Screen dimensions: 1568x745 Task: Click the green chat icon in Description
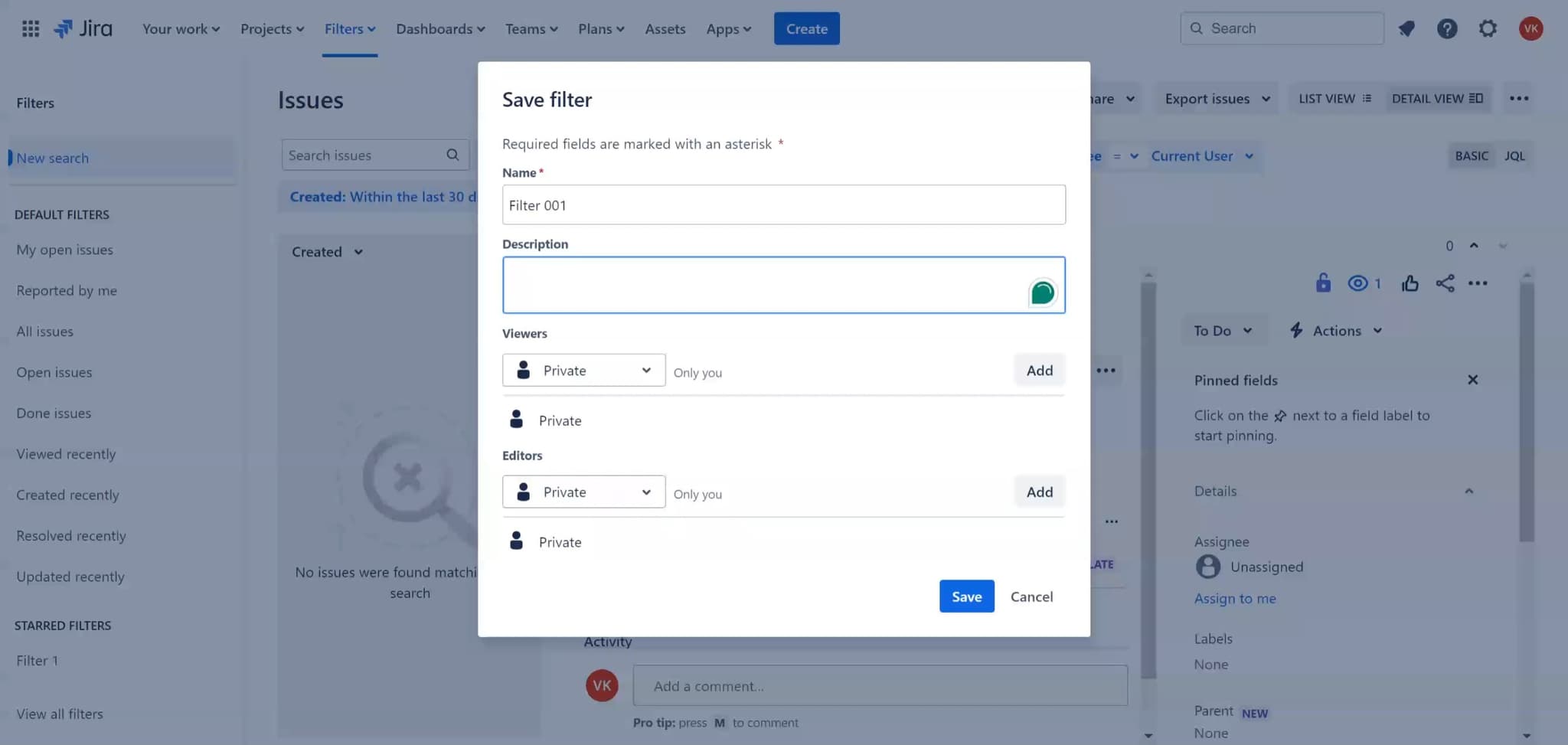(1042, 292)
